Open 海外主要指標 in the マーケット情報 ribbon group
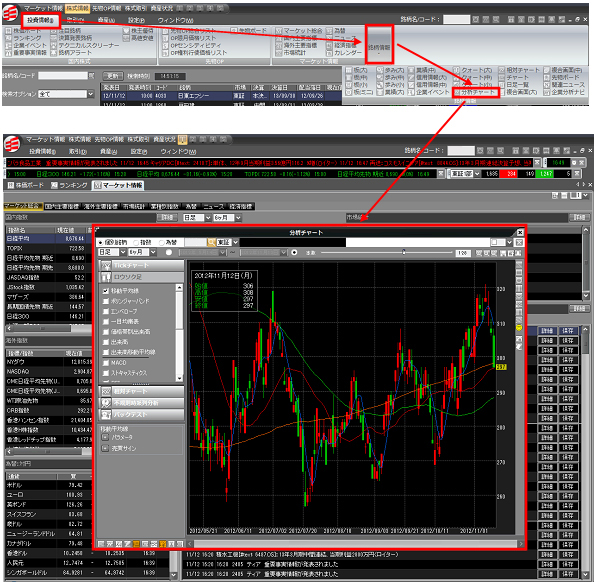 tap(296, 45)
